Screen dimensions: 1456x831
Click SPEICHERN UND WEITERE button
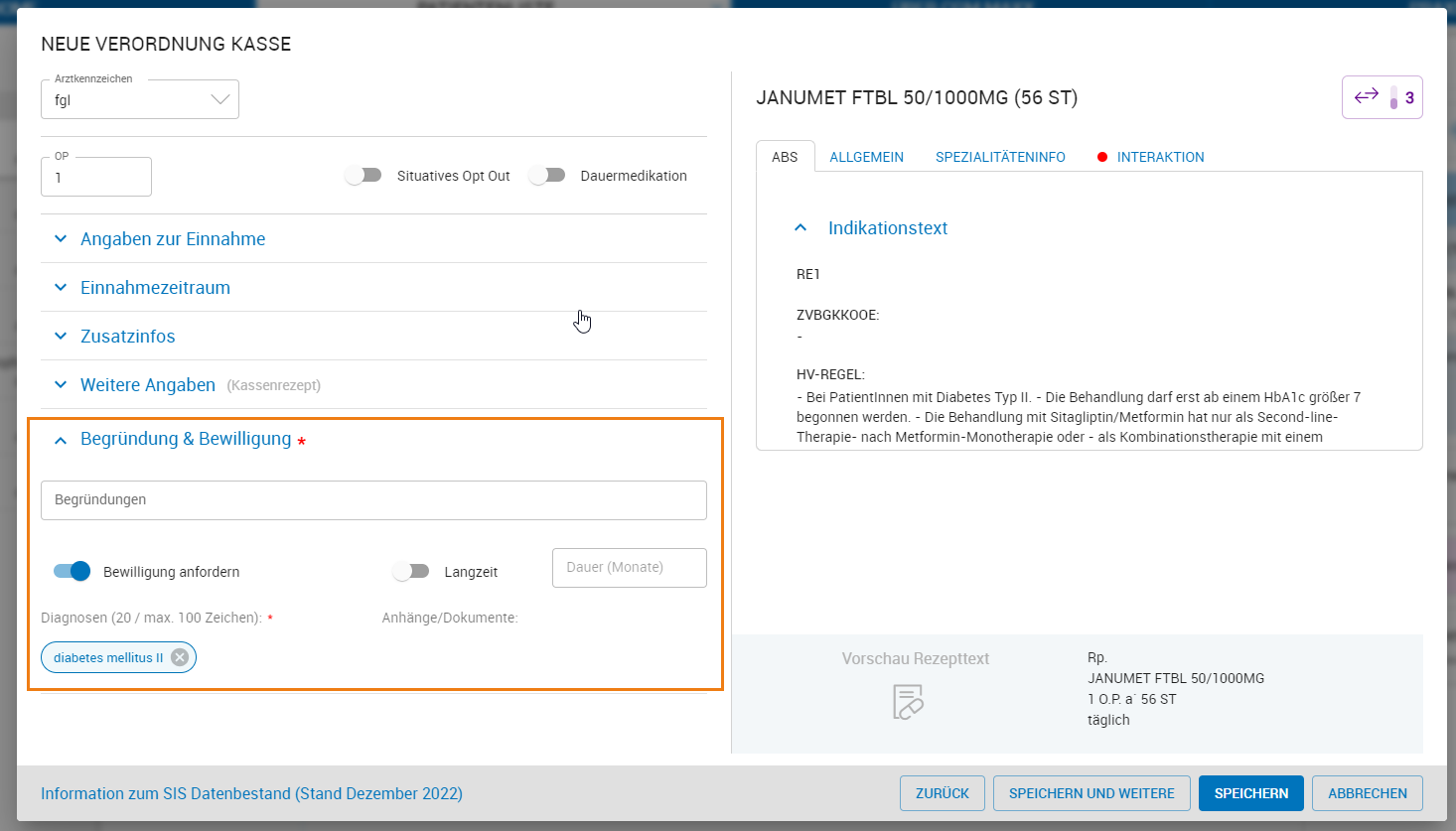[x=1092, y=793]
